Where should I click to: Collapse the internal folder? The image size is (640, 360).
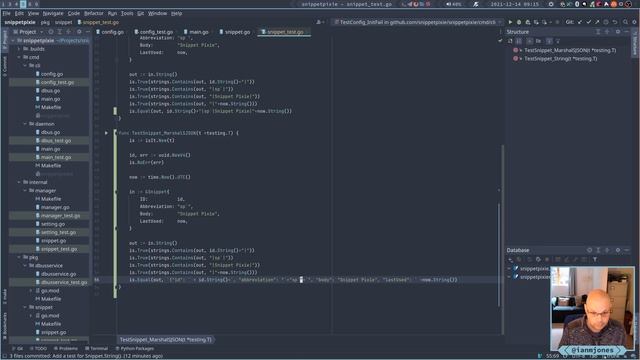click(19, 182)
